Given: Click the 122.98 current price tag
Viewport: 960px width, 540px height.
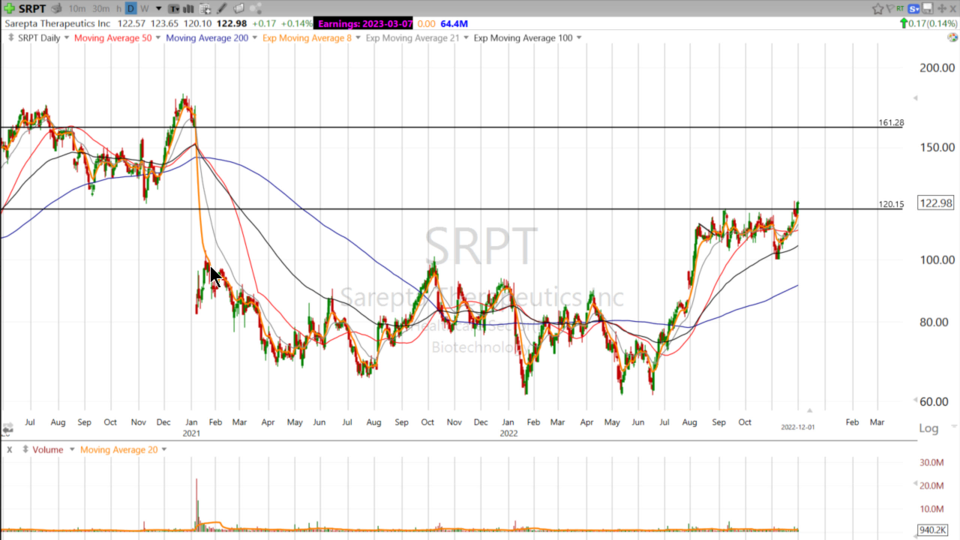Looking at the screenshot, I should click(x=936, y=203).
